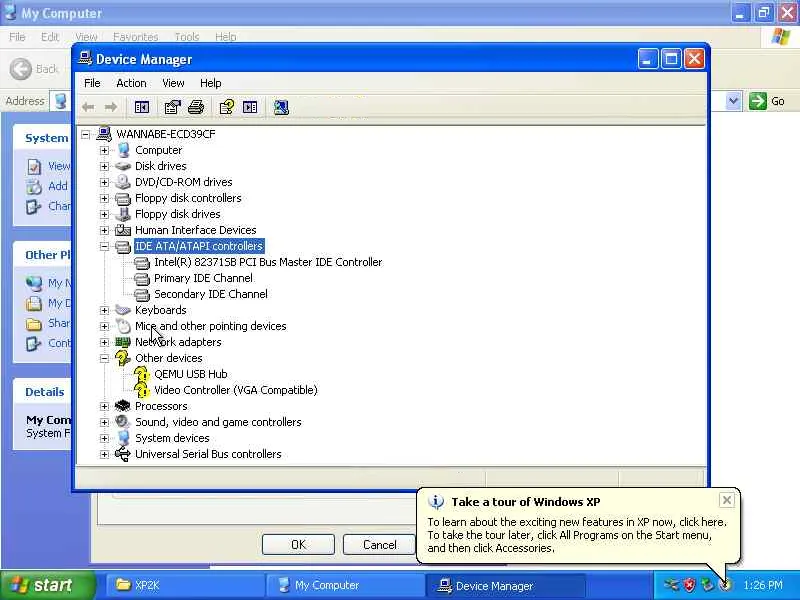The width and height of the screenshot is (800, 600).
Task: Click the Network adapters card icon
Action: (123, 342)
